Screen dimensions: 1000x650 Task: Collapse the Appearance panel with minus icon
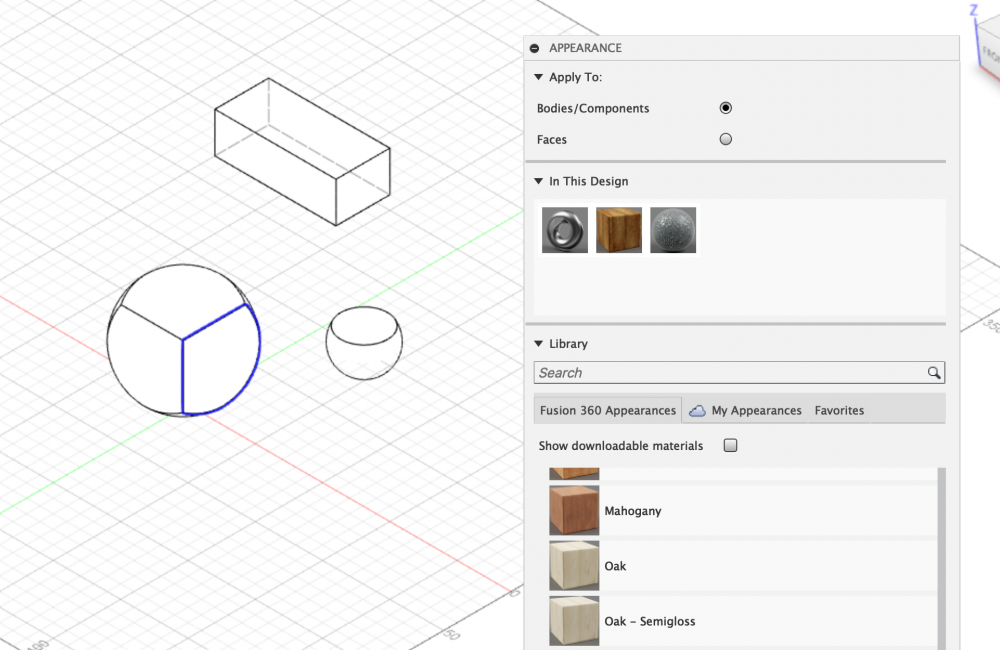[534, 48]
